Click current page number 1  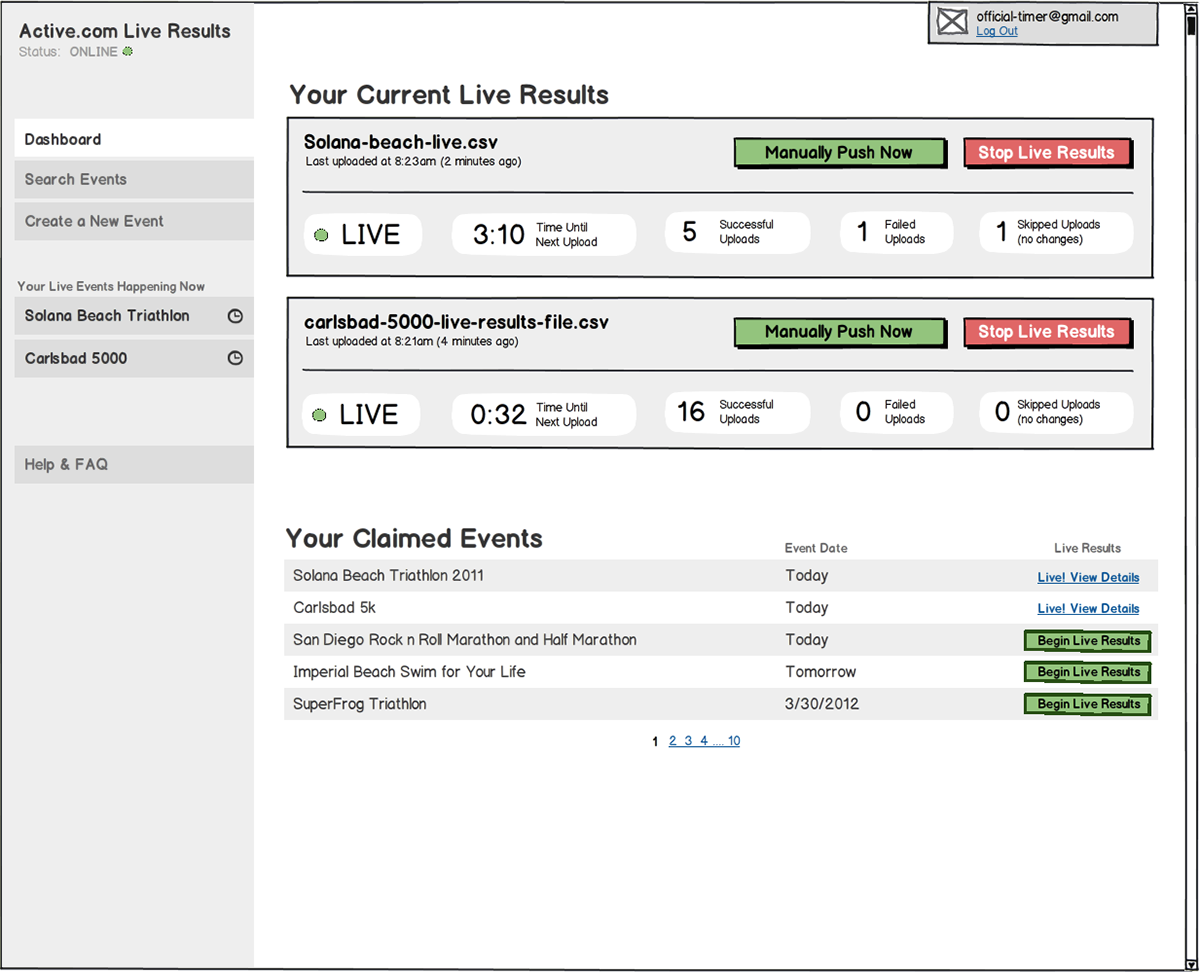pyautogui.click(x=655, y=741)
